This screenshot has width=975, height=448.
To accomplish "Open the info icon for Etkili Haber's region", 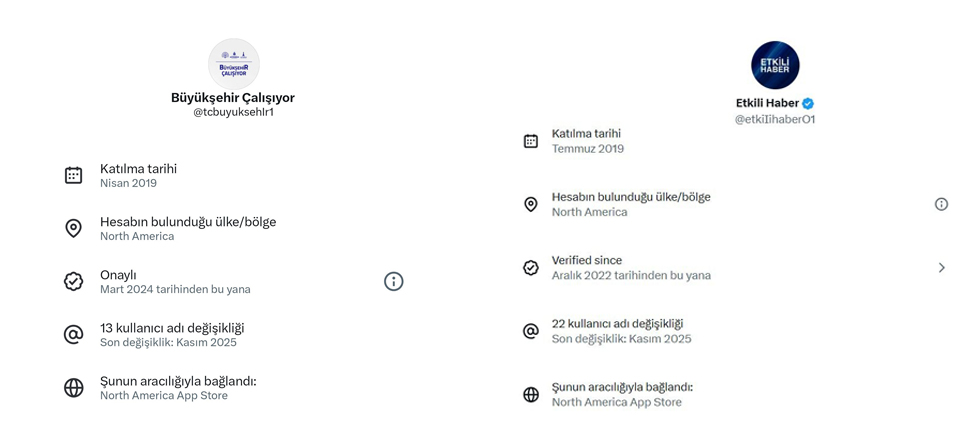I will pyautogui.click(x=941, y=204).
